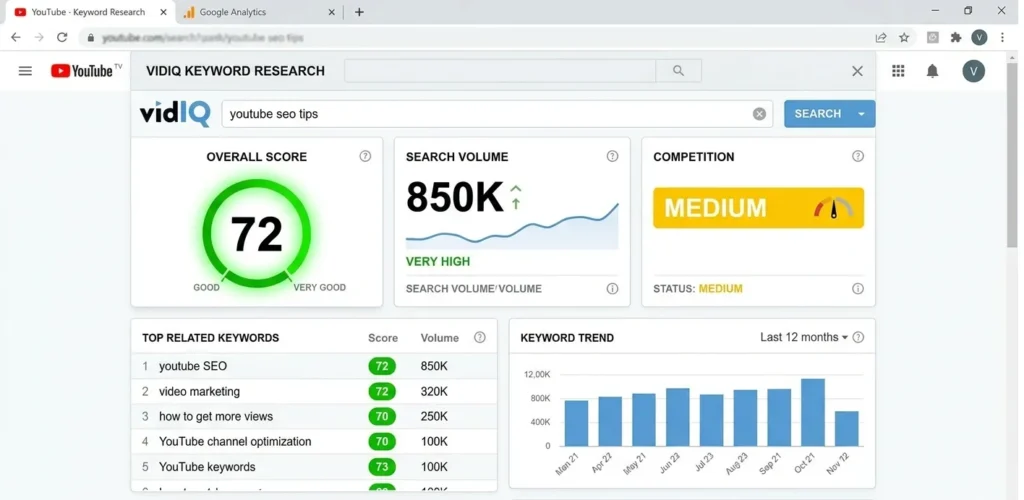
Task: Click the Score column header
Action: (383, 337)
